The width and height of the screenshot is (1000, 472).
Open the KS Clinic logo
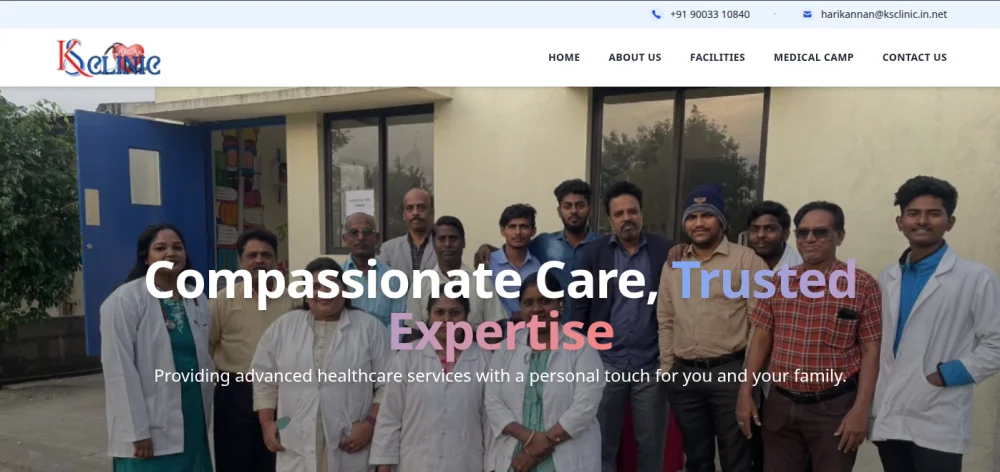pyautogui.click(x=109, y=58)
